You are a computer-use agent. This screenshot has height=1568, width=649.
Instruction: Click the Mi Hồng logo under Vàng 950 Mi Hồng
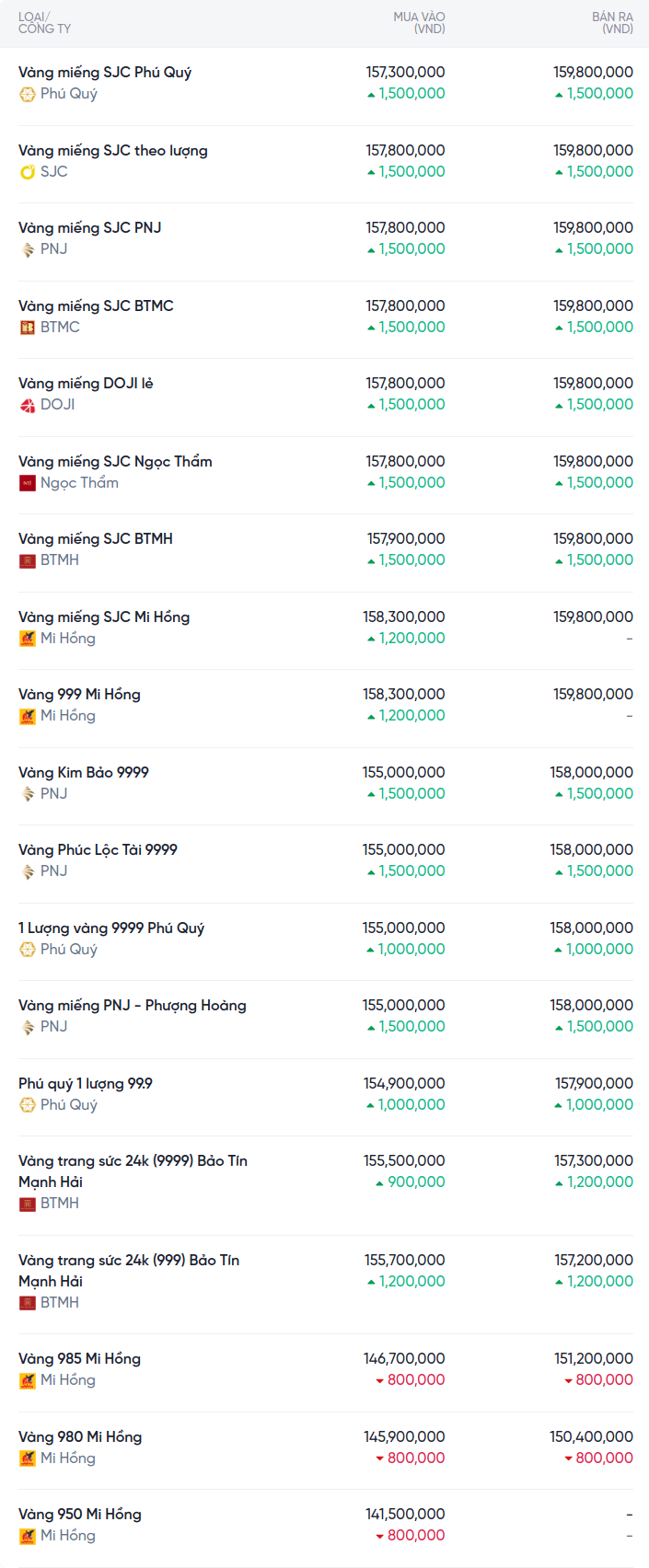[x=28, y=1536]
